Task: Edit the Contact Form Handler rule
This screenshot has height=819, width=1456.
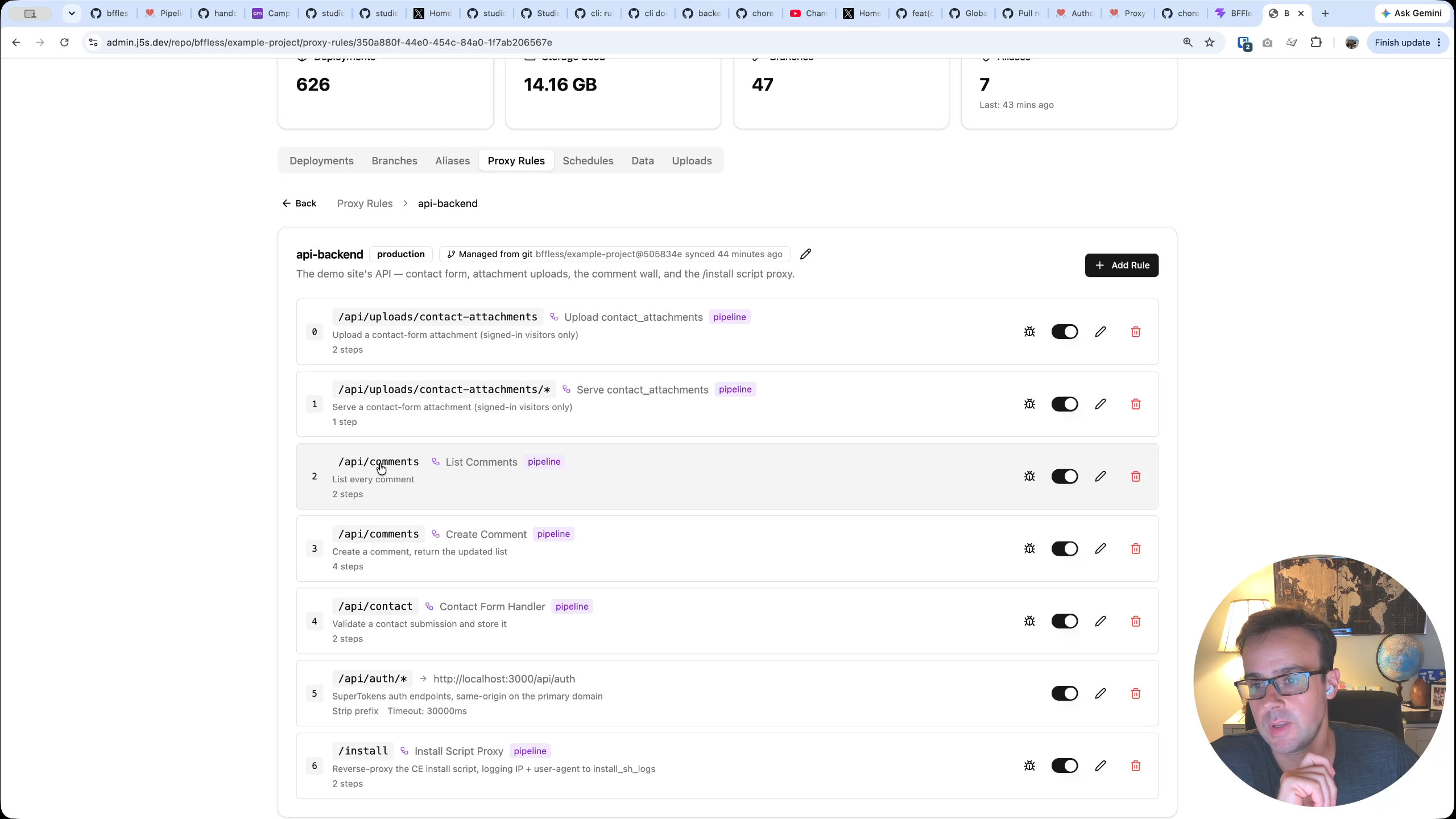Action: (x=1101, y=621)
